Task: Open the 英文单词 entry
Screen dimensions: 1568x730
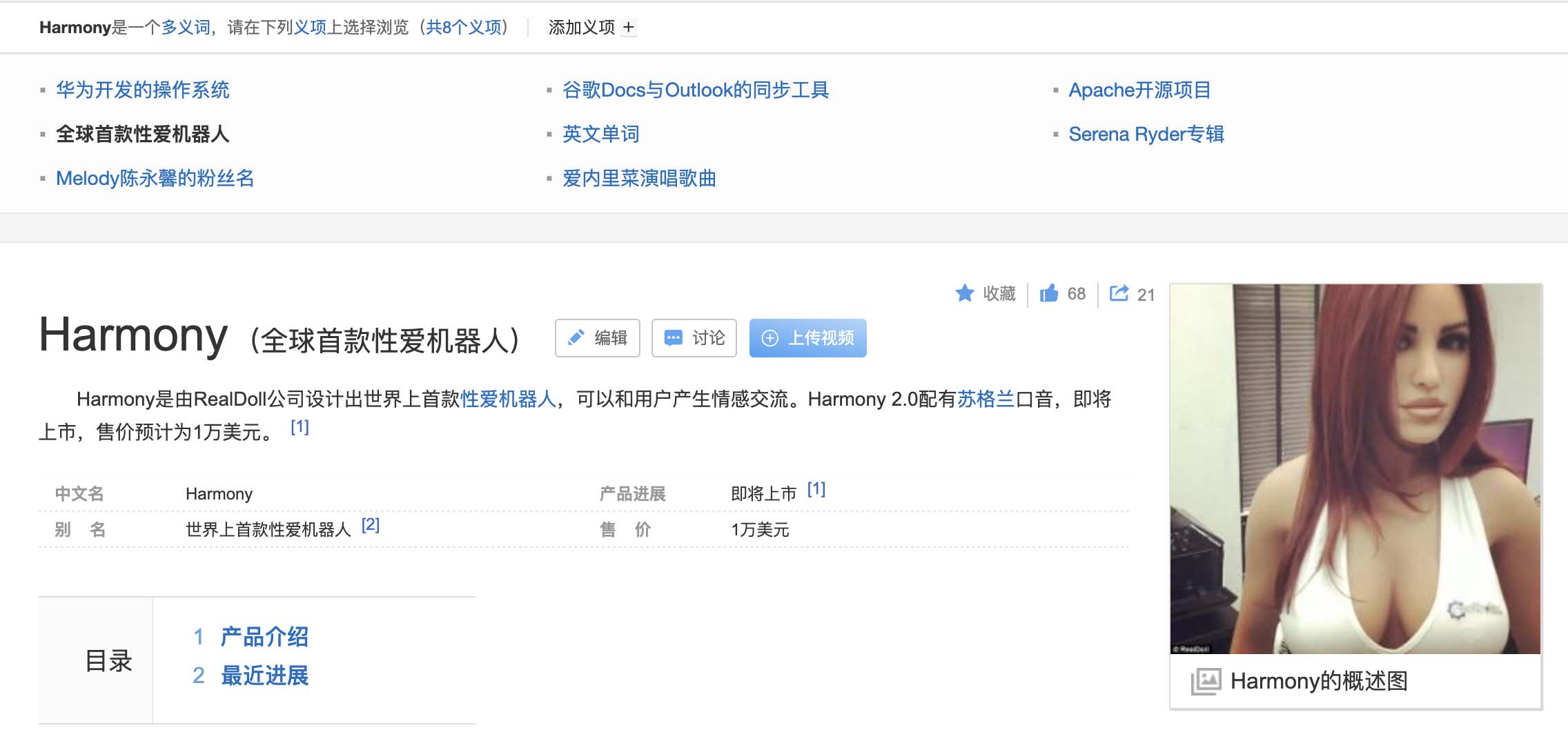Action: 601,134
